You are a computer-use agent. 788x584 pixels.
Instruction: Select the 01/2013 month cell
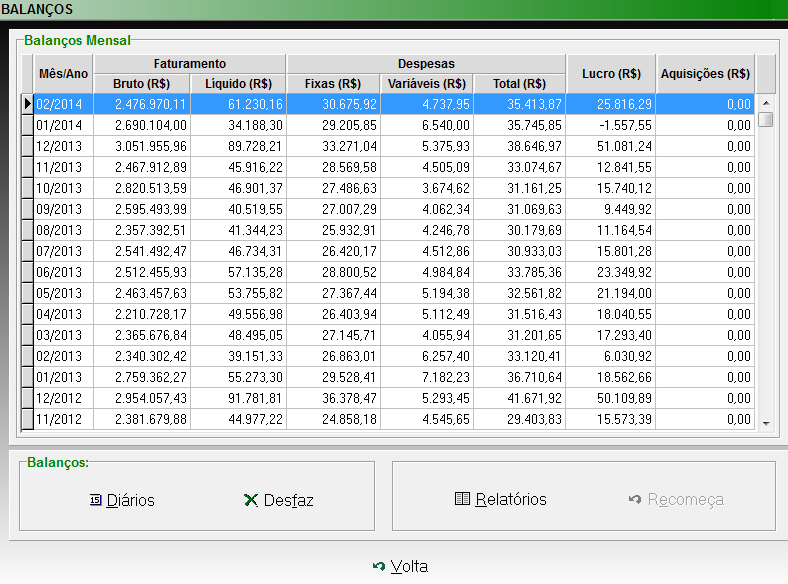[63, 377]
